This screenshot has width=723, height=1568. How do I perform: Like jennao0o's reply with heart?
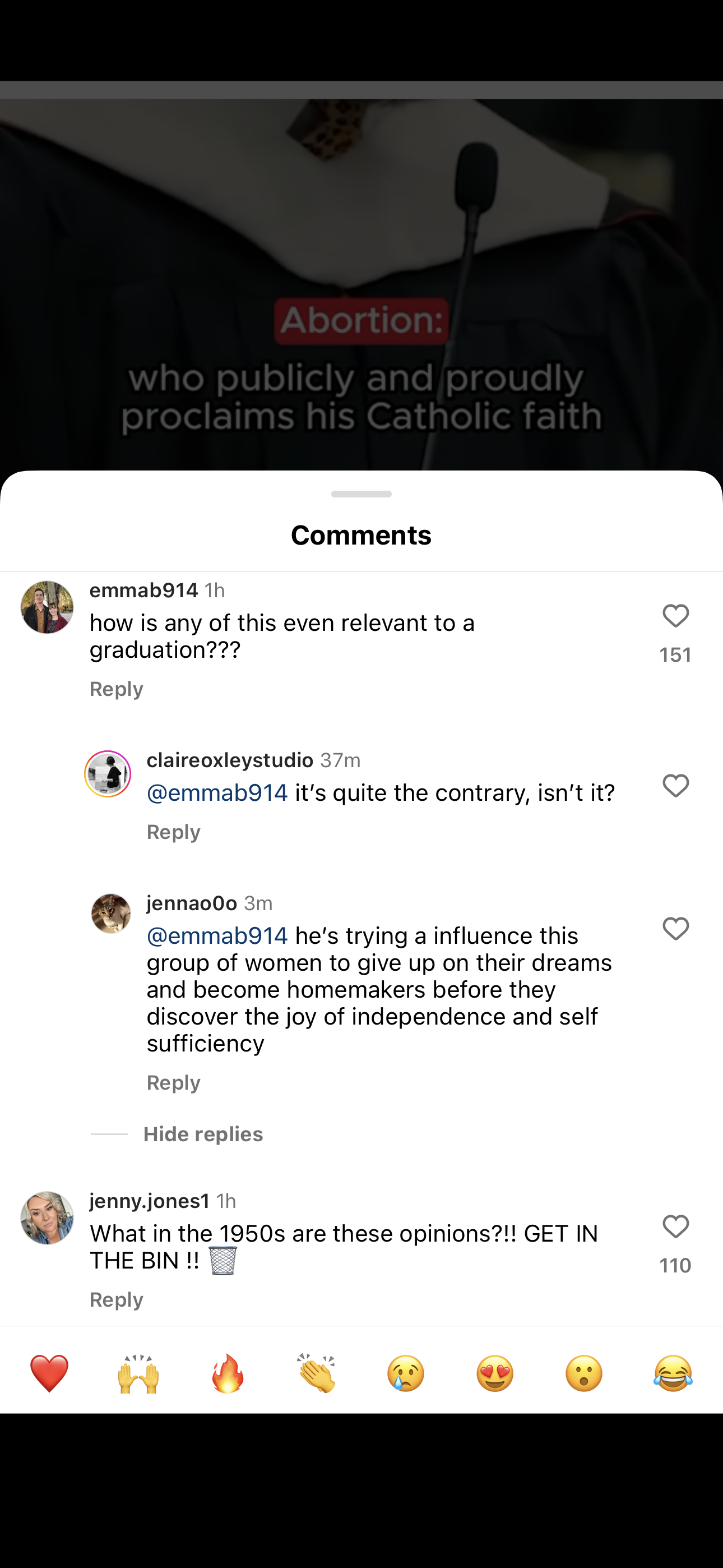pos(675,929)
